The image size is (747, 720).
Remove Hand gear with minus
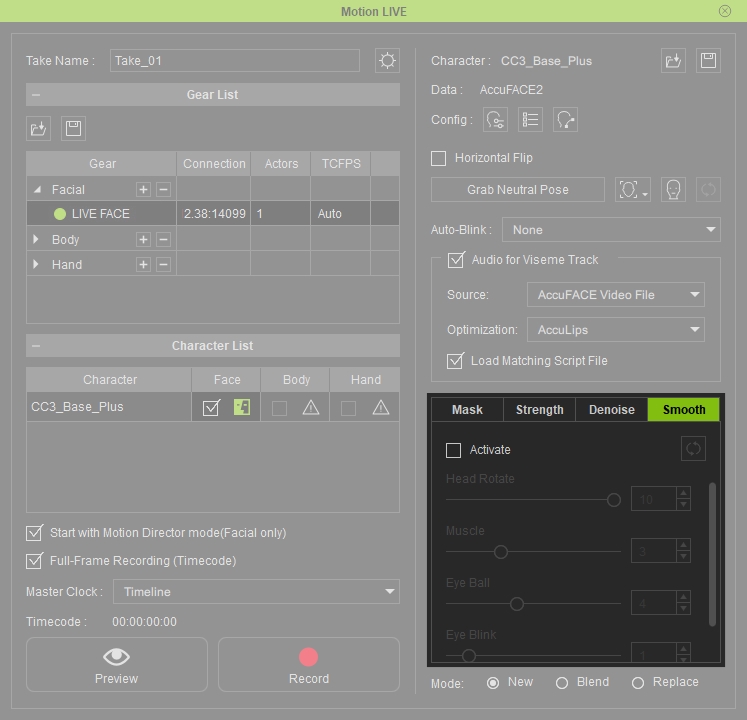click(163, 264)
